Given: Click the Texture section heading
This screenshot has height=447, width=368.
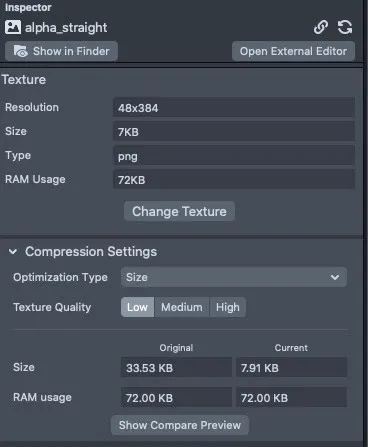Looking at the screenshot, I should (24, 80).
